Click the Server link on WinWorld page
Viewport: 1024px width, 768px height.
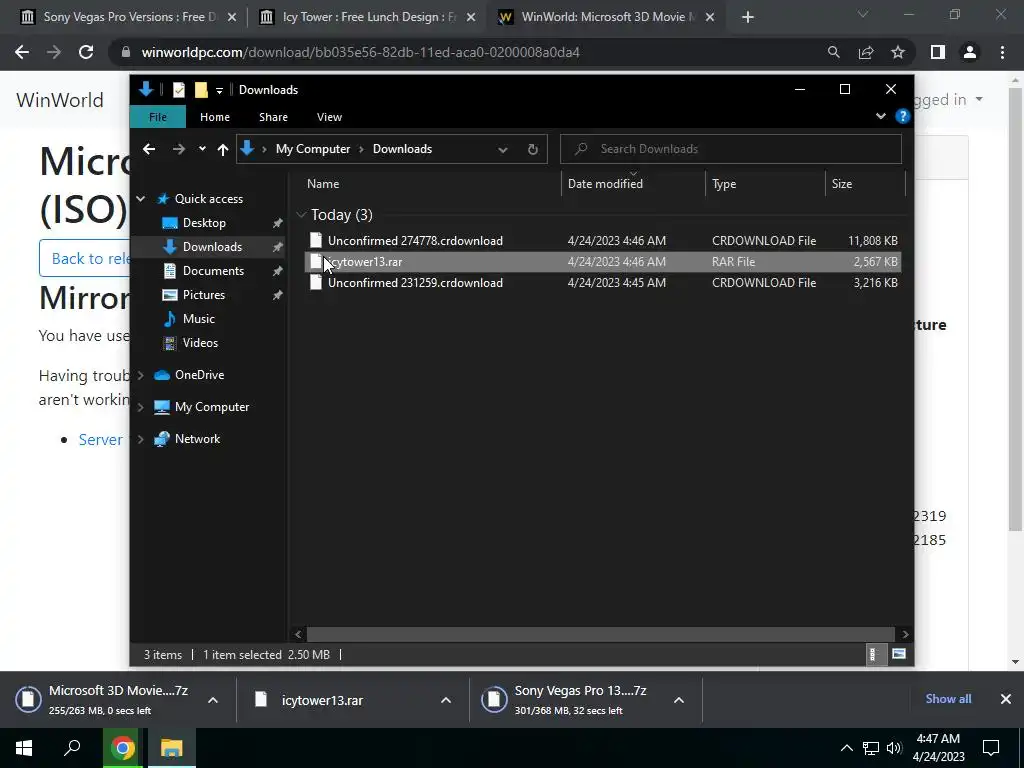pyautogui.click(x=101, y=440)
